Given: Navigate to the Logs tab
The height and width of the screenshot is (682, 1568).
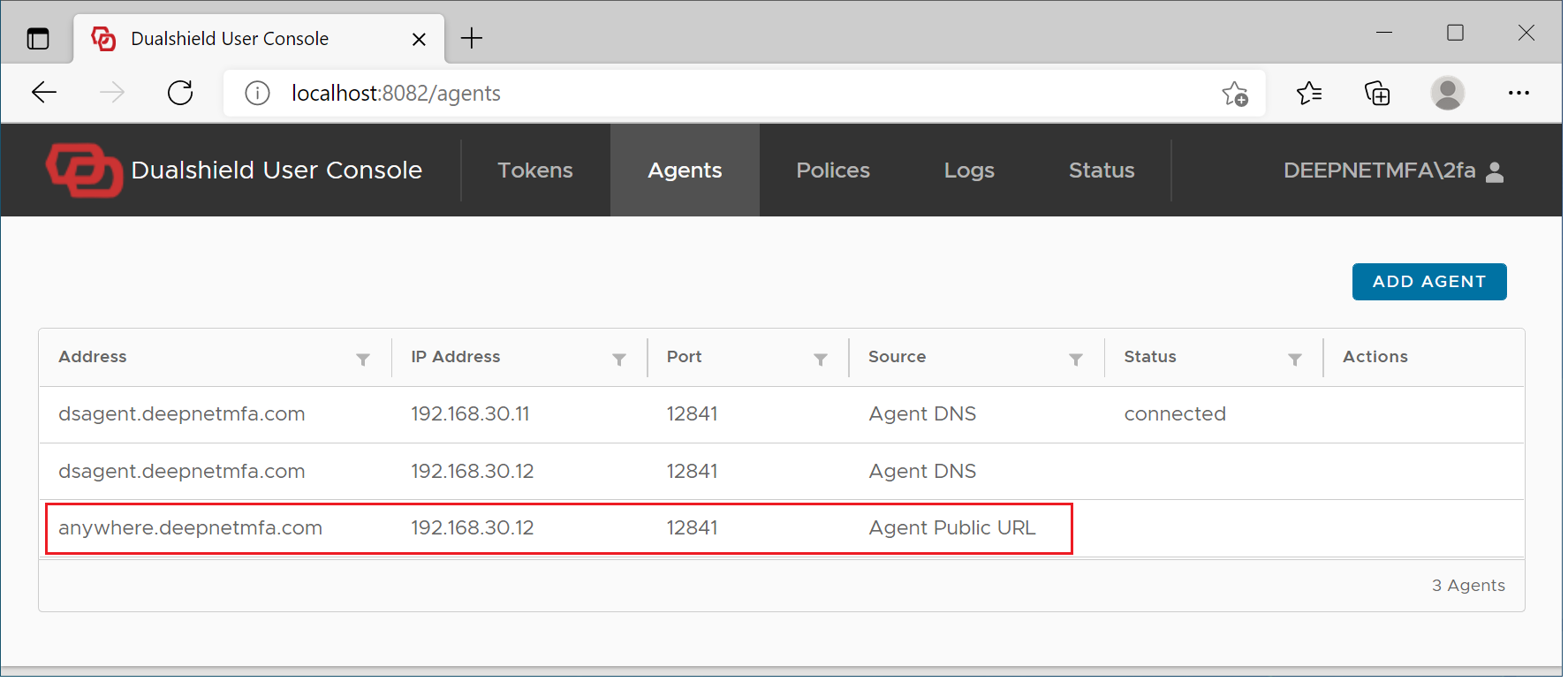Looking at the screenshot, I should pyautogui.click(x=968, y=170).
